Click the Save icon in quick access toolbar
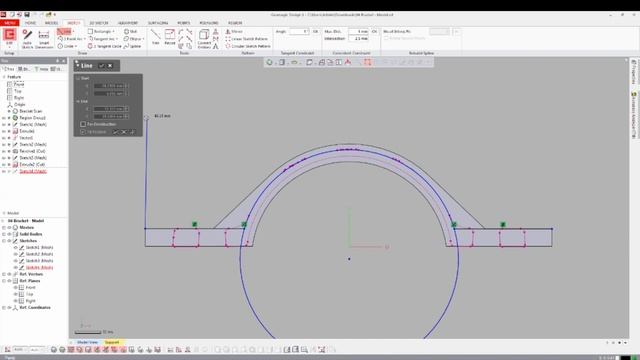640x360 pixels. tap(27, 15)
